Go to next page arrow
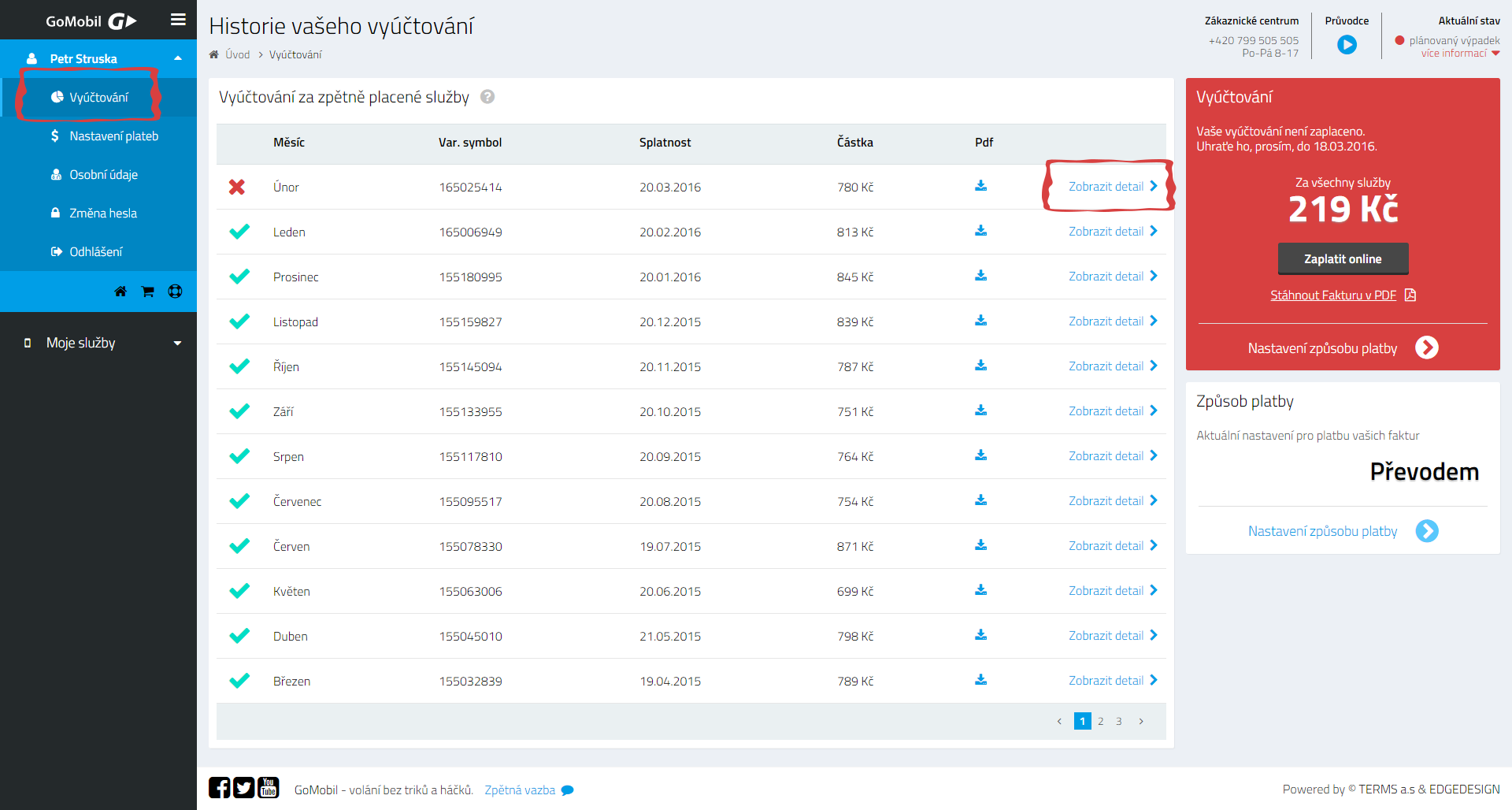 pos(1141,721)
